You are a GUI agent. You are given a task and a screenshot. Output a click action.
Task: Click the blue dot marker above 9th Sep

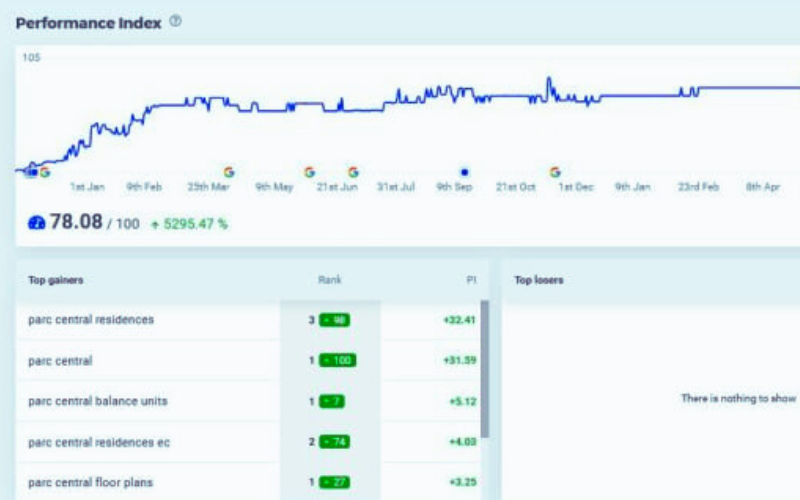[x=464, y=172]
